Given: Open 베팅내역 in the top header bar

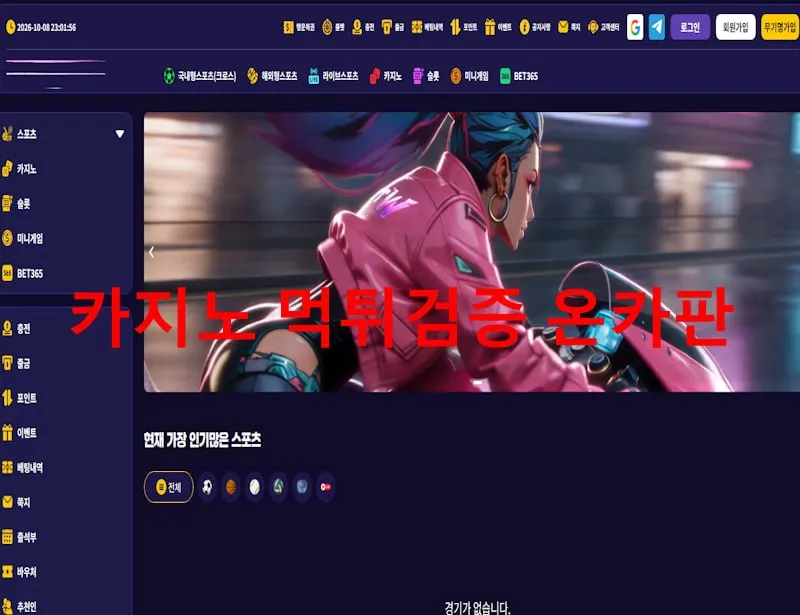Looking at the screenshot, I should point(427,27).
